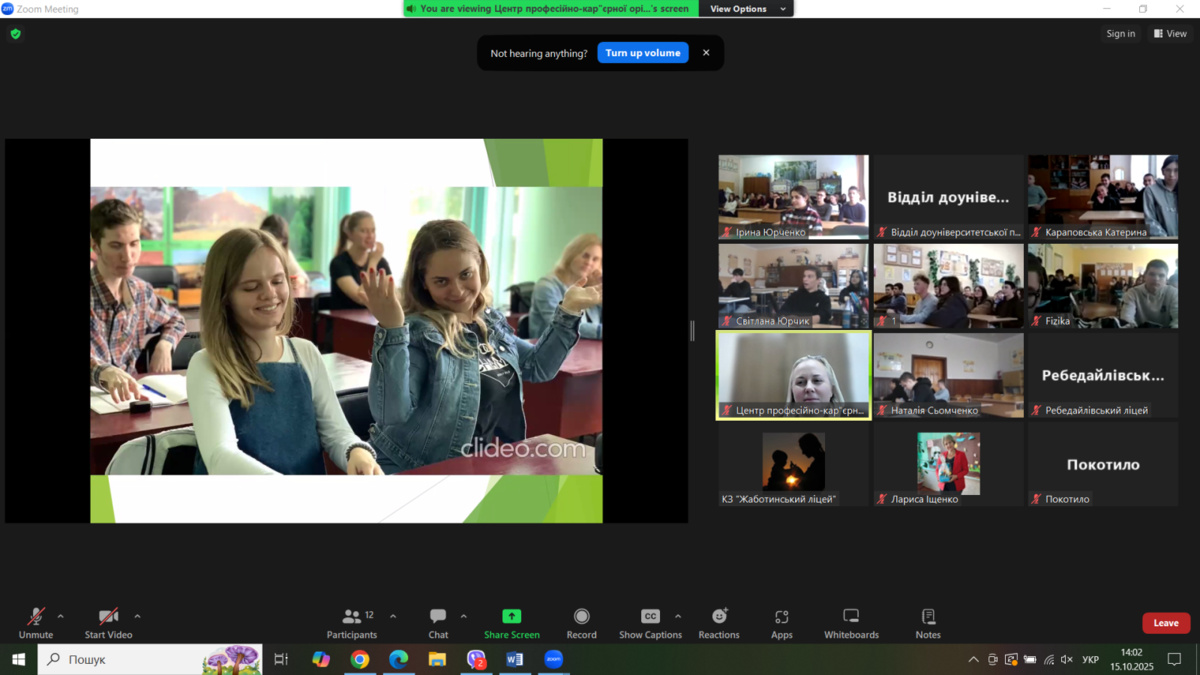Turn on camera with Start Video
The width and height of the screenshot is (1200, 675).
(108, 622)
